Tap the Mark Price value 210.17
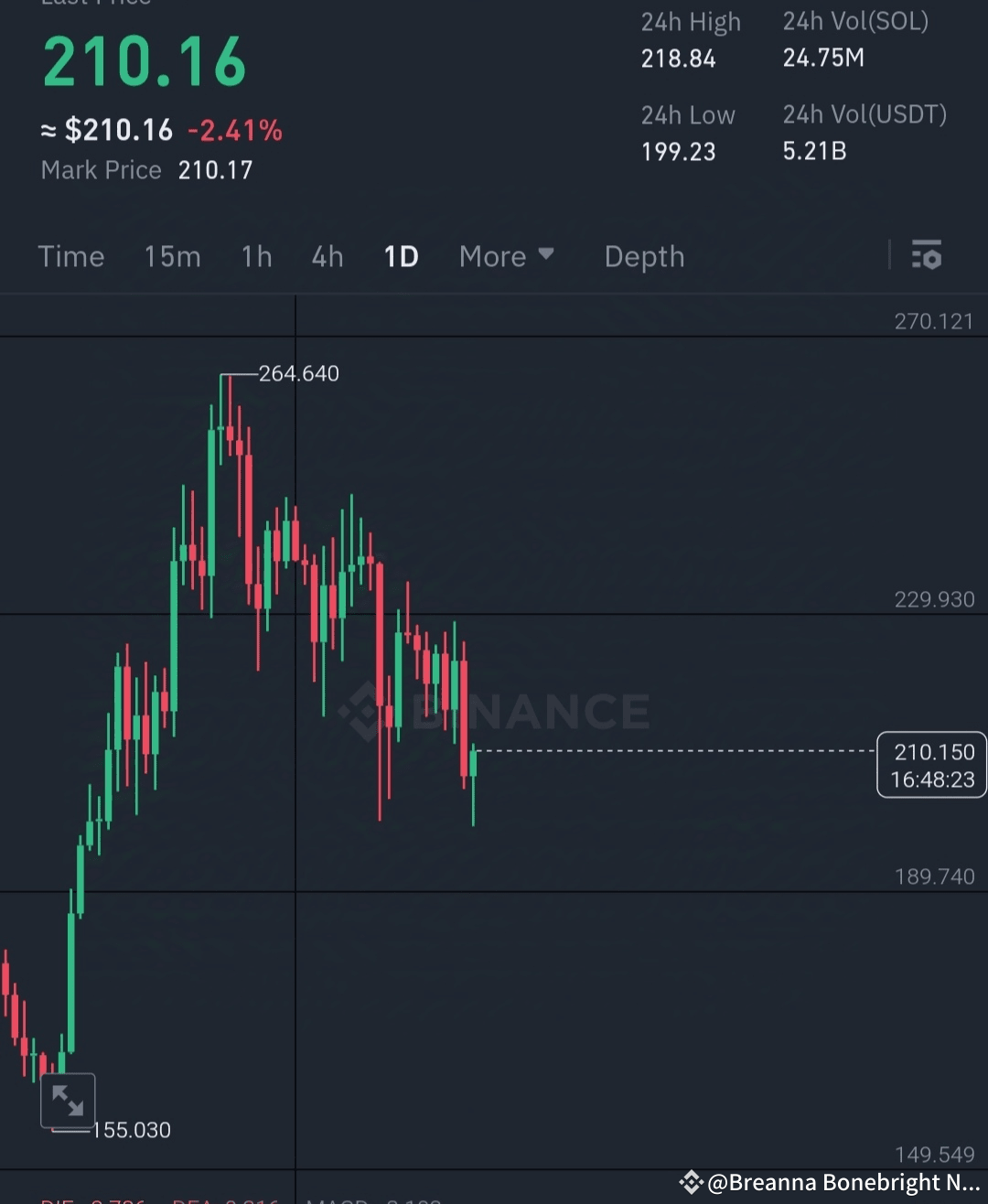 tap(215, 170)
